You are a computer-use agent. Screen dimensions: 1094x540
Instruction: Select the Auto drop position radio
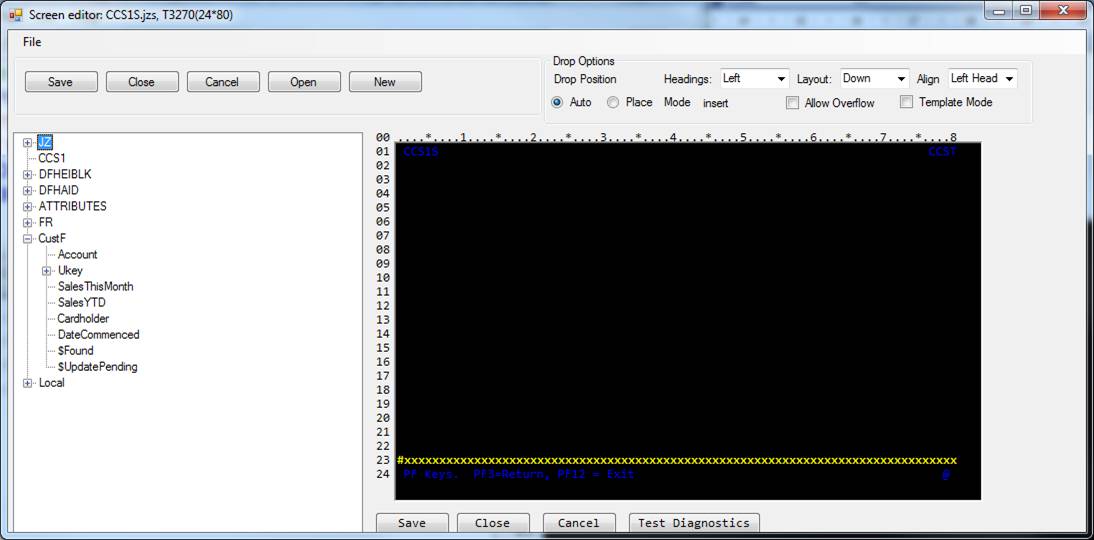pos(557,102)
